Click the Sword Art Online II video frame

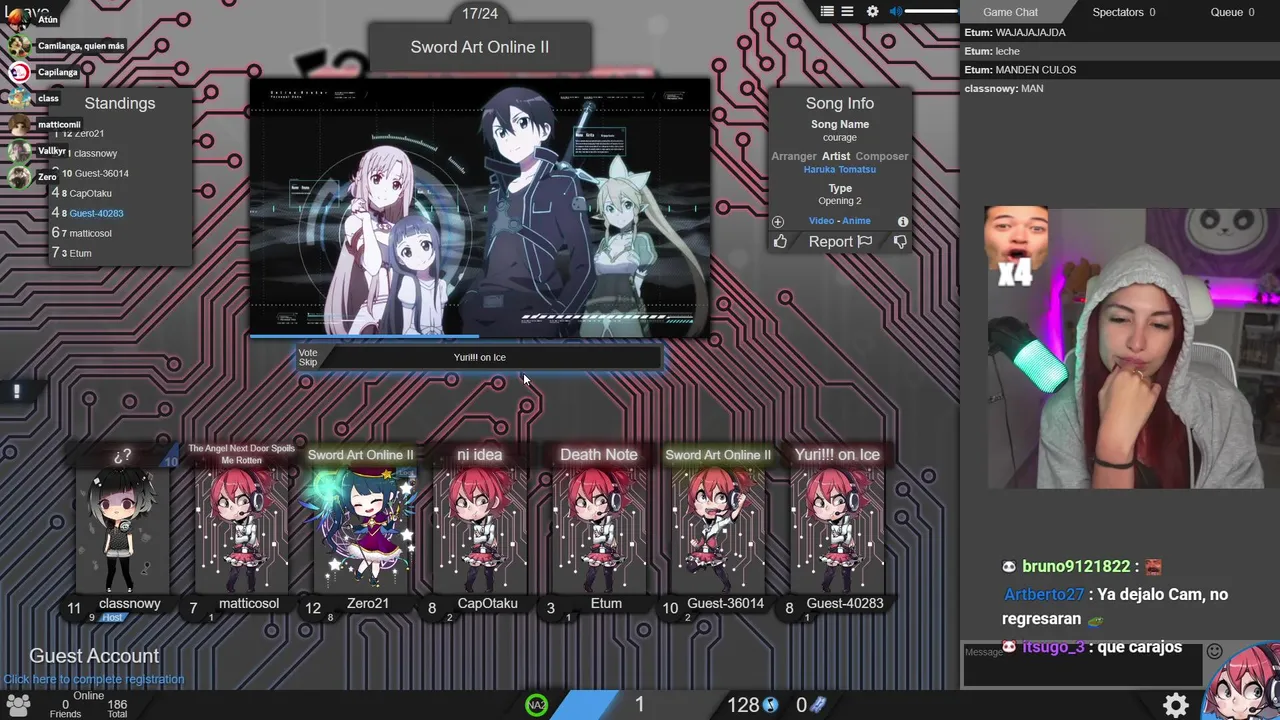480,207
